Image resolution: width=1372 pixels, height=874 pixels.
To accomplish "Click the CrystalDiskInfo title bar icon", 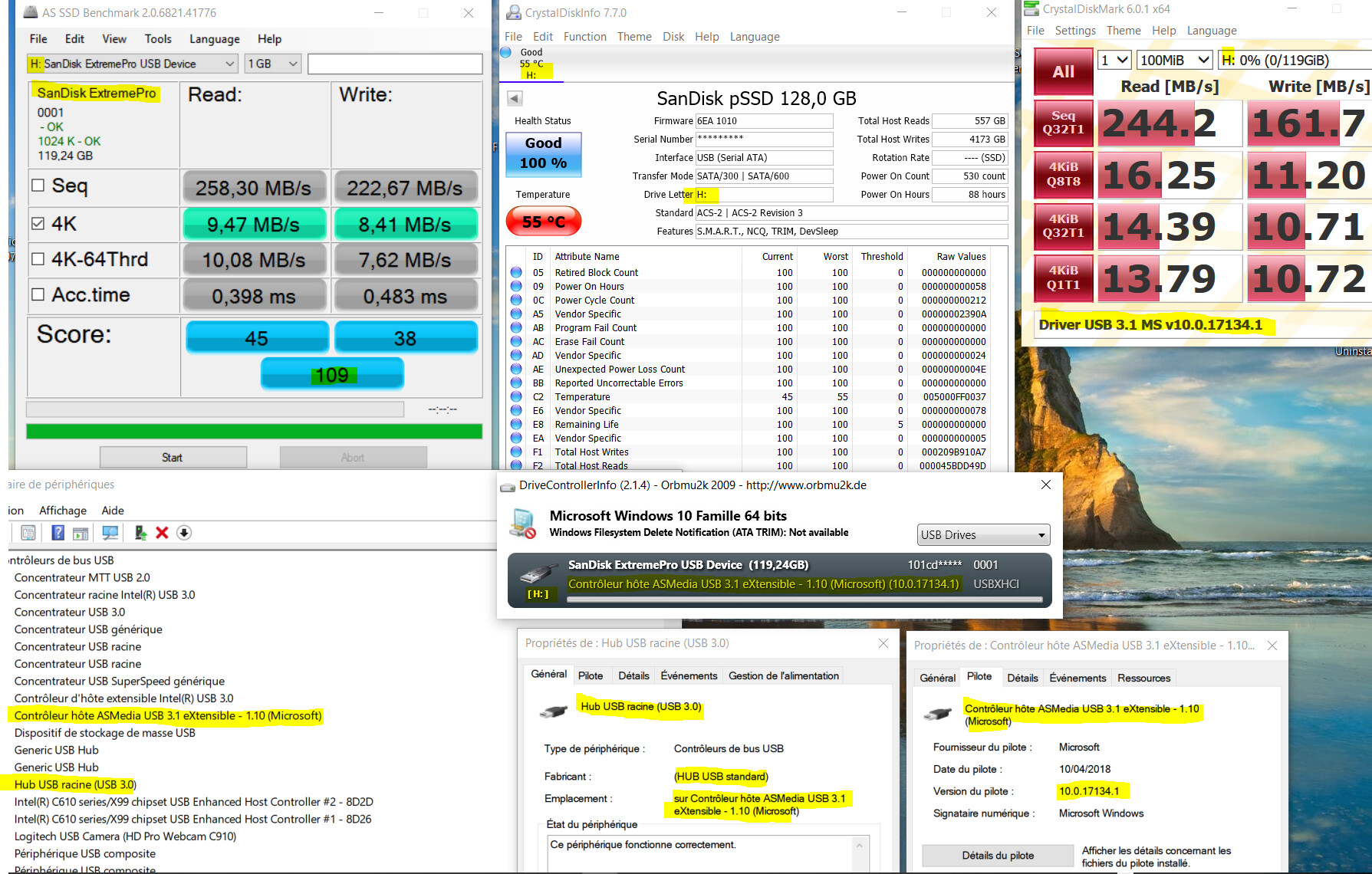I will (513, 12).
